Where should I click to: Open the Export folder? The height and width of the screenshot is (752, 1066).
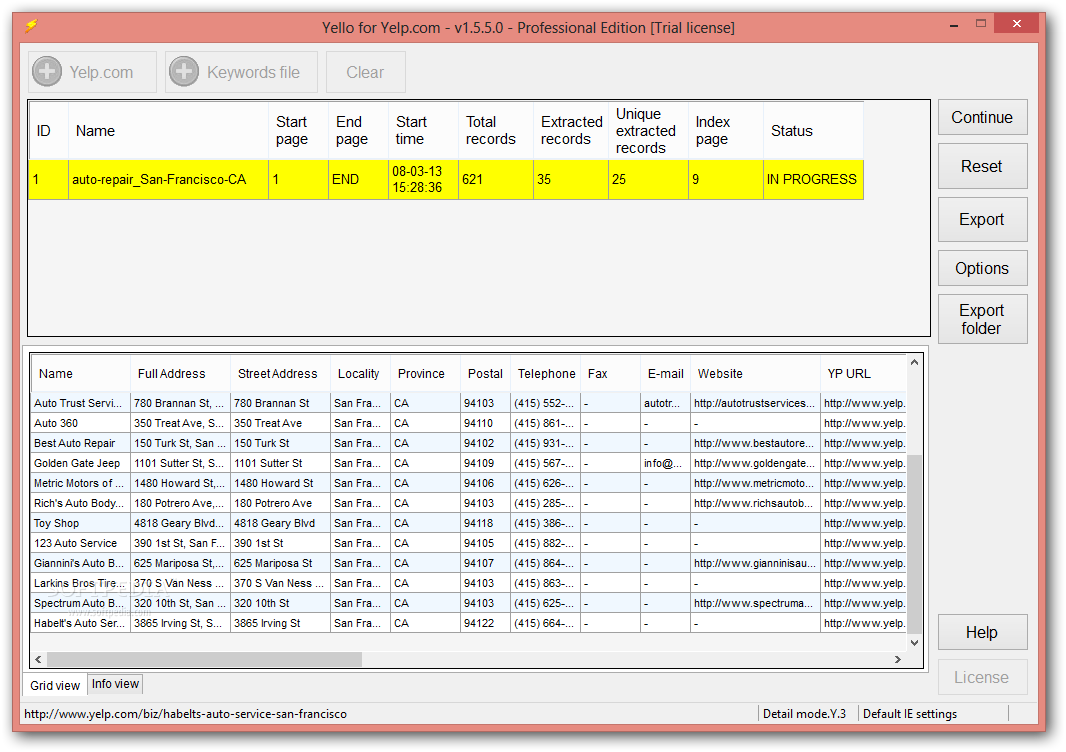click(982, 319)
